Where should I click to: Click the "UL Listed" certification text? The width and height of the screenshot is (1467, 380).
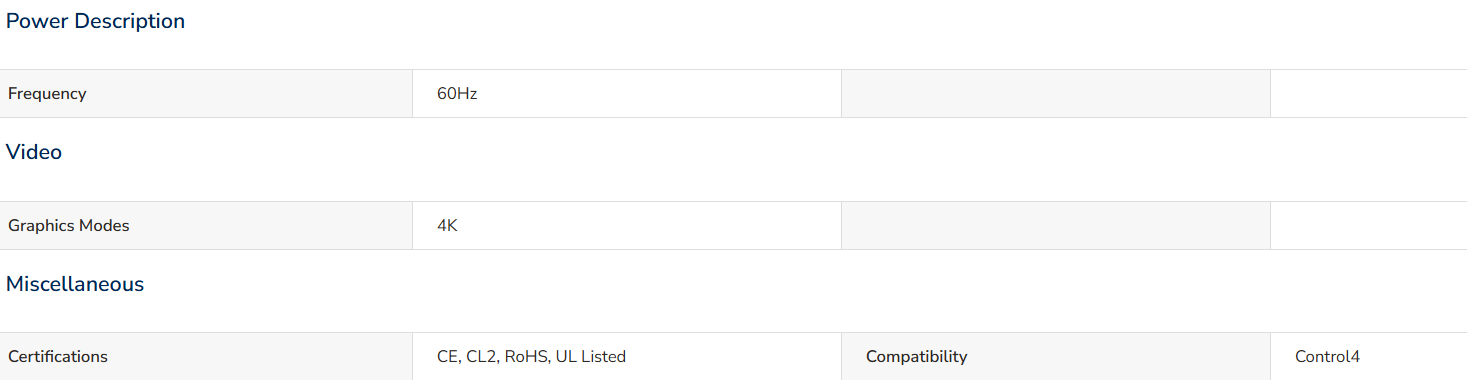point(591,357)
